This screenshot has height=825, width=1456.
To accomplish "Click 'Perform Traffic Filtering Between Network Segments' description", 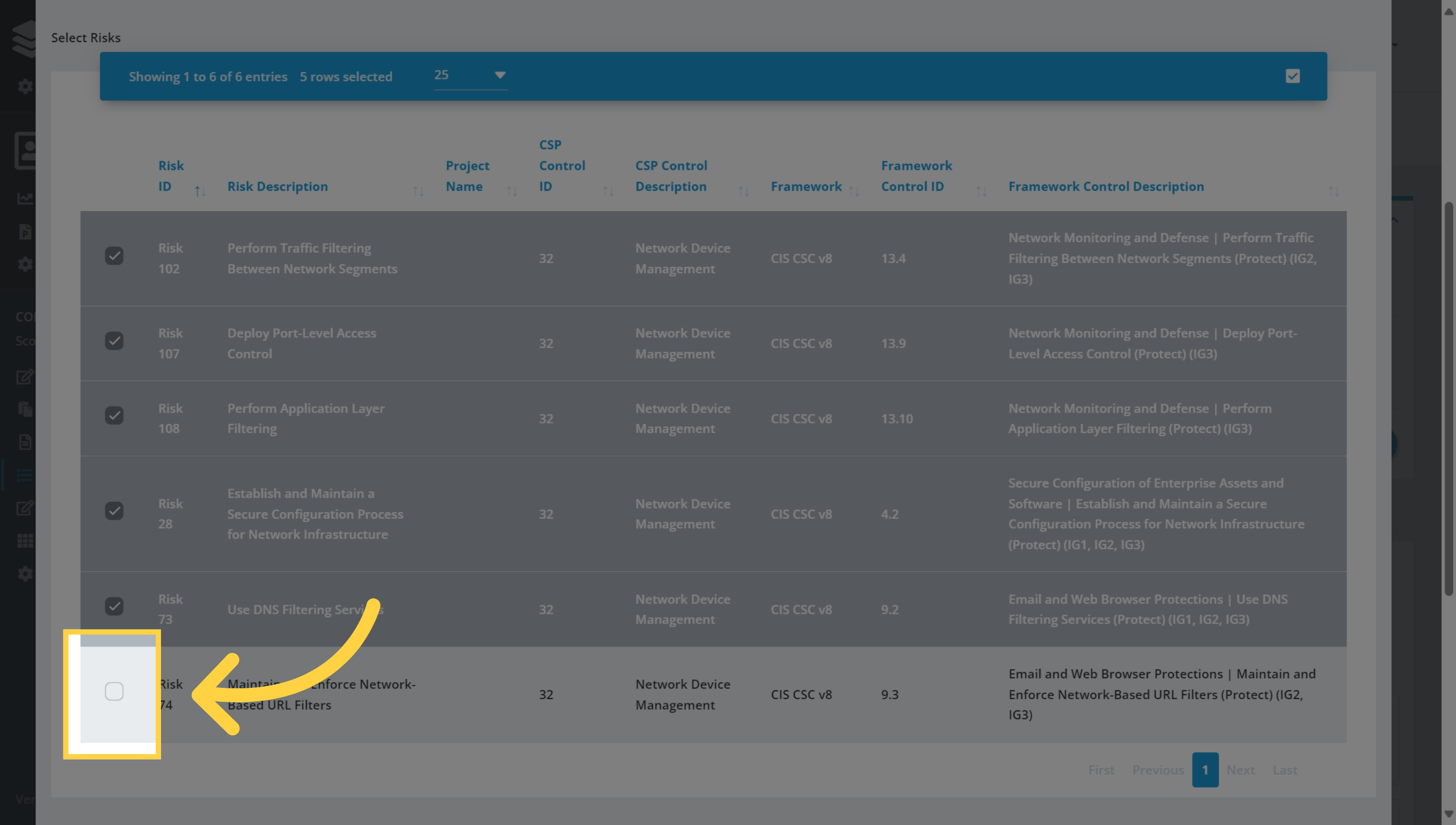I will pos(312,258).
